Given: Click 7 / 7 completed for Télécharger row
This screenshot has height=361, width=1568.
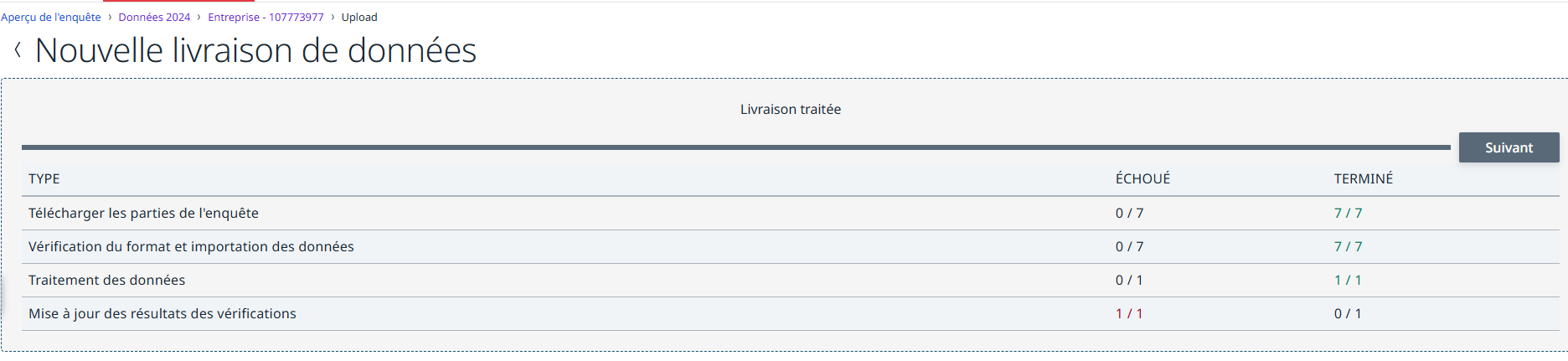Looking at the screenshot, I should click(1348, 214).
